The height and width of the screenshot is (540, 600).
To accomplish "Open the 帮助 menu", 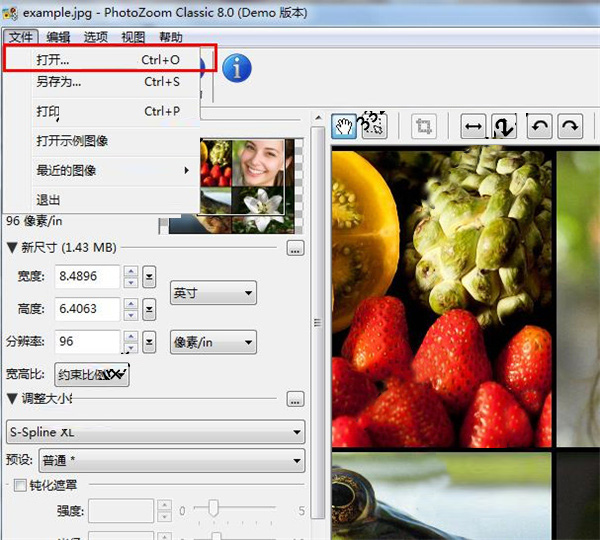I will pyautogui.click(x=171, y=37).
